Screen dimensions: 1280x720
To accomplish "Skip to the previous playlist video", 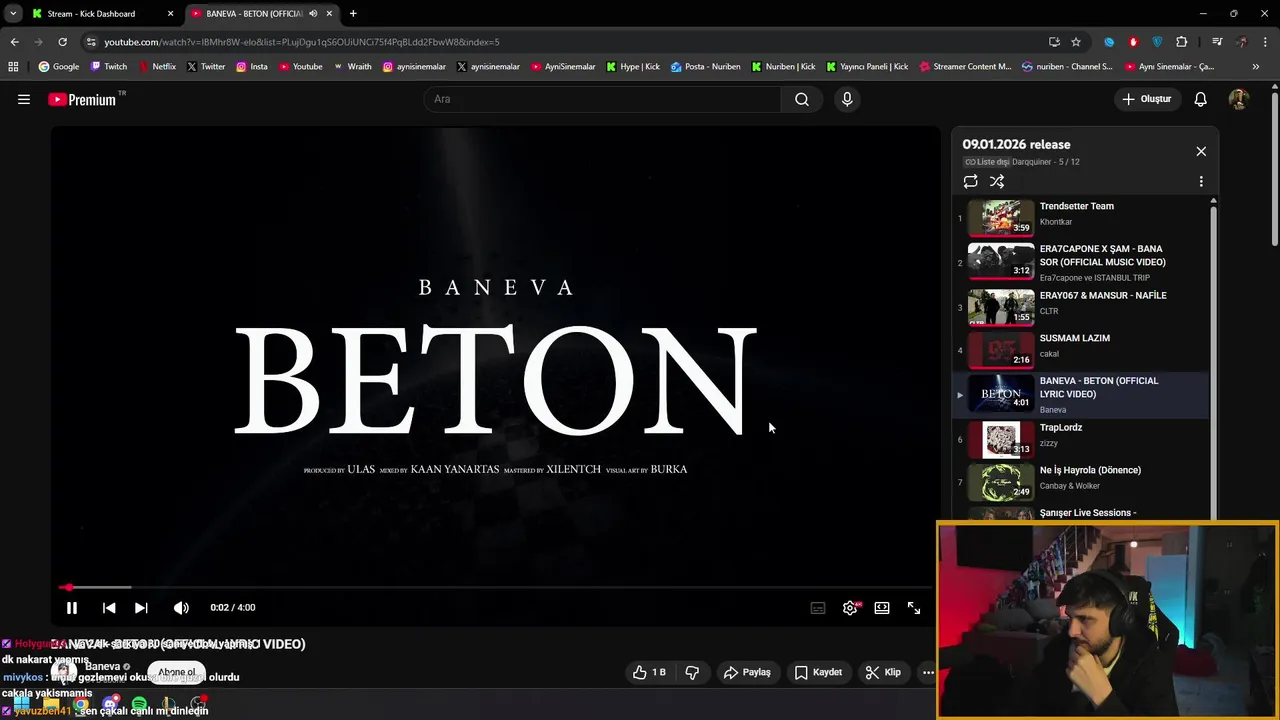I will (x=109, y=607).
